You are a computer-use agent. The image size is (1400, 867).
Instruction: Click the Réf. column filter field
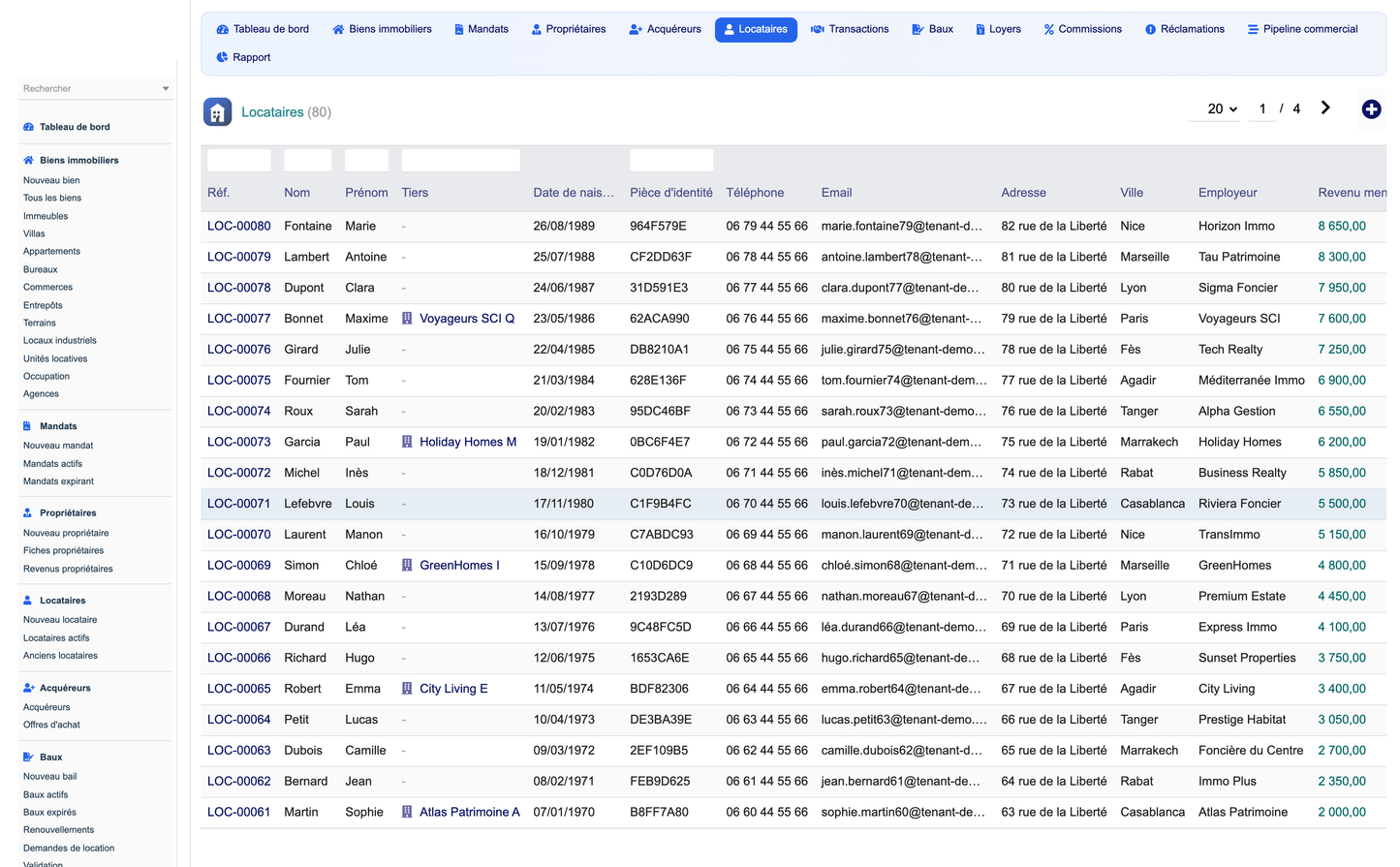coord(239,161)
